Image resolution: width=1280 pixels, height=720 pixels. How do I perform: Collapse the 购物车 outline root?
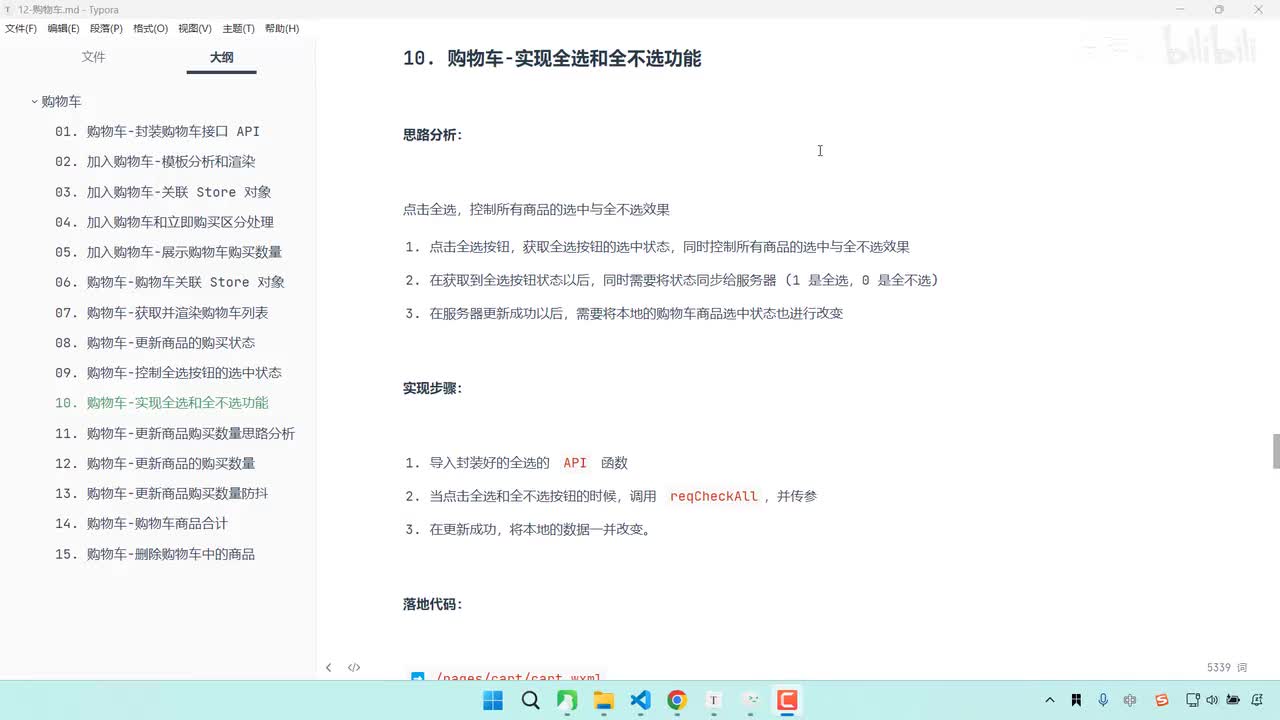34,102
